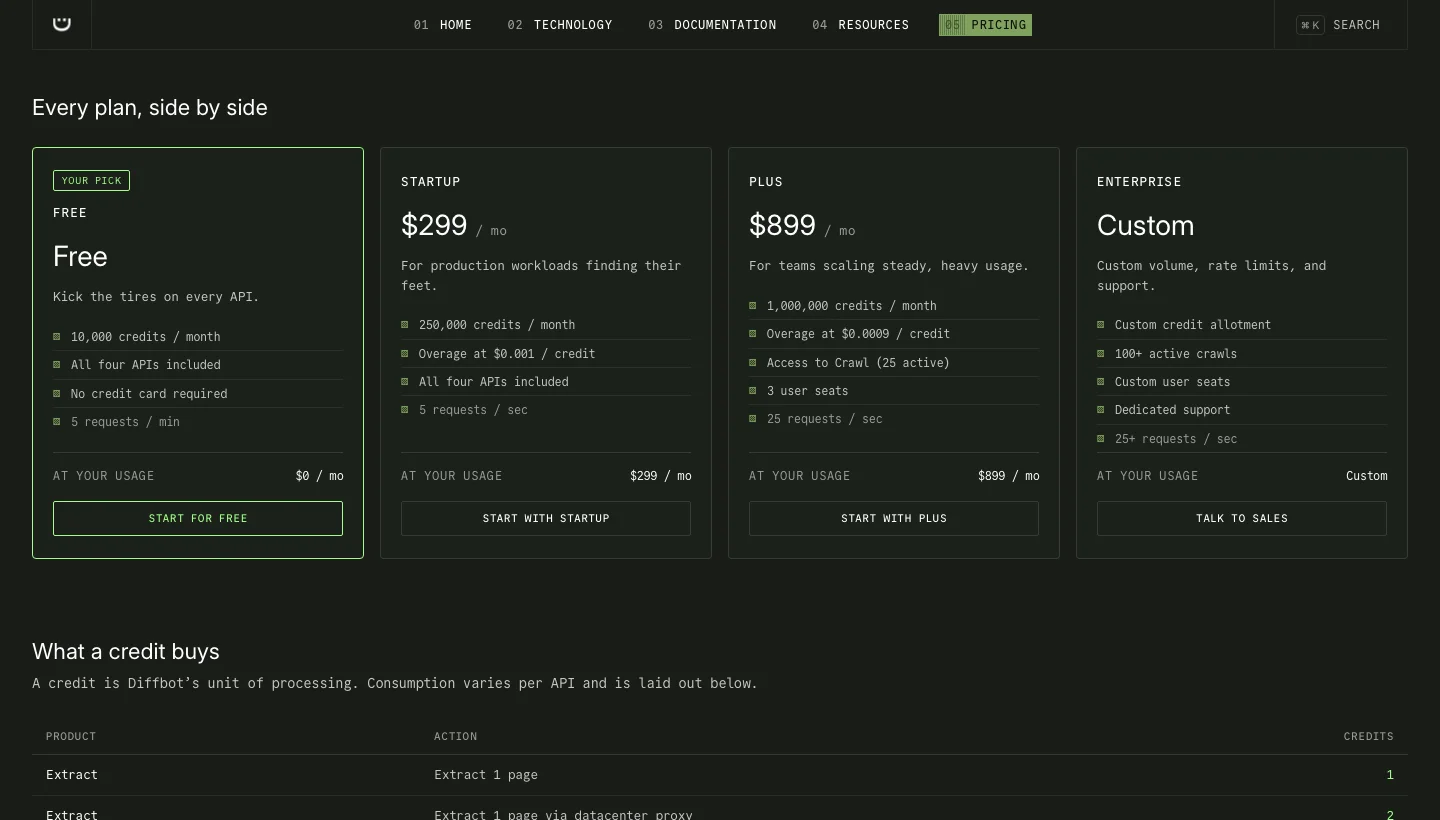The width and height of the screenshot is (1440, 820).
Task: Open the Search box with ⌘K
Action: click(1340, 25)
